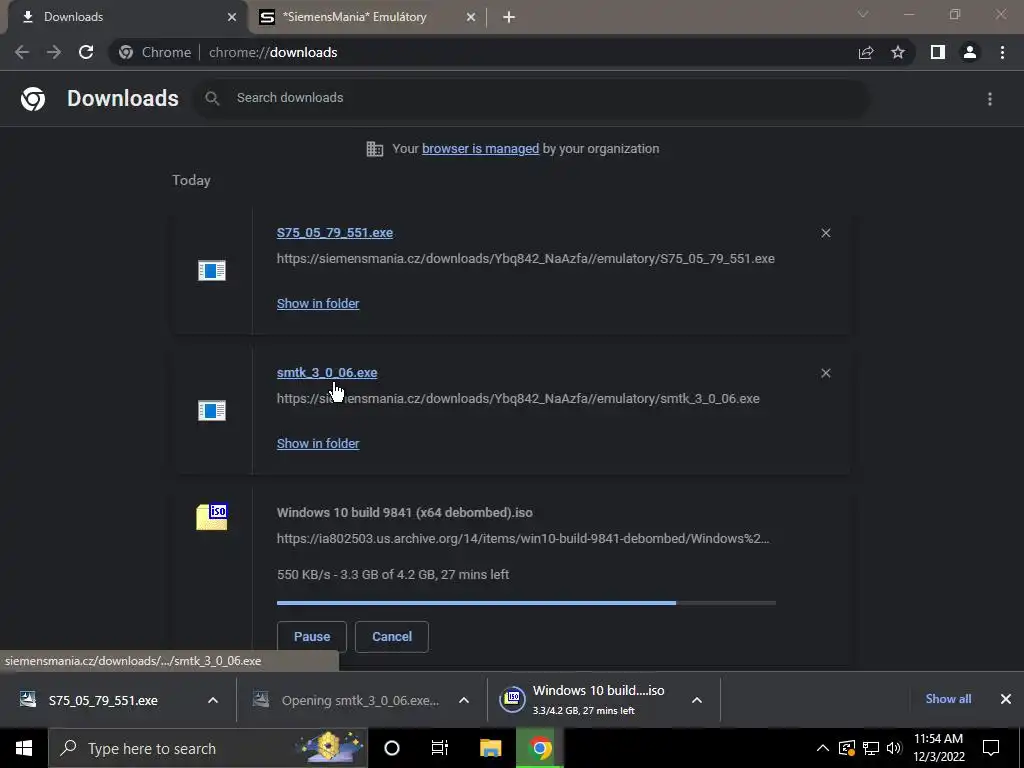Close the SiemensMania Emulátory tab
Image resolution: width=1024 pixels, height=768 pixels.
pyautogui.click(x=471, y=17)
